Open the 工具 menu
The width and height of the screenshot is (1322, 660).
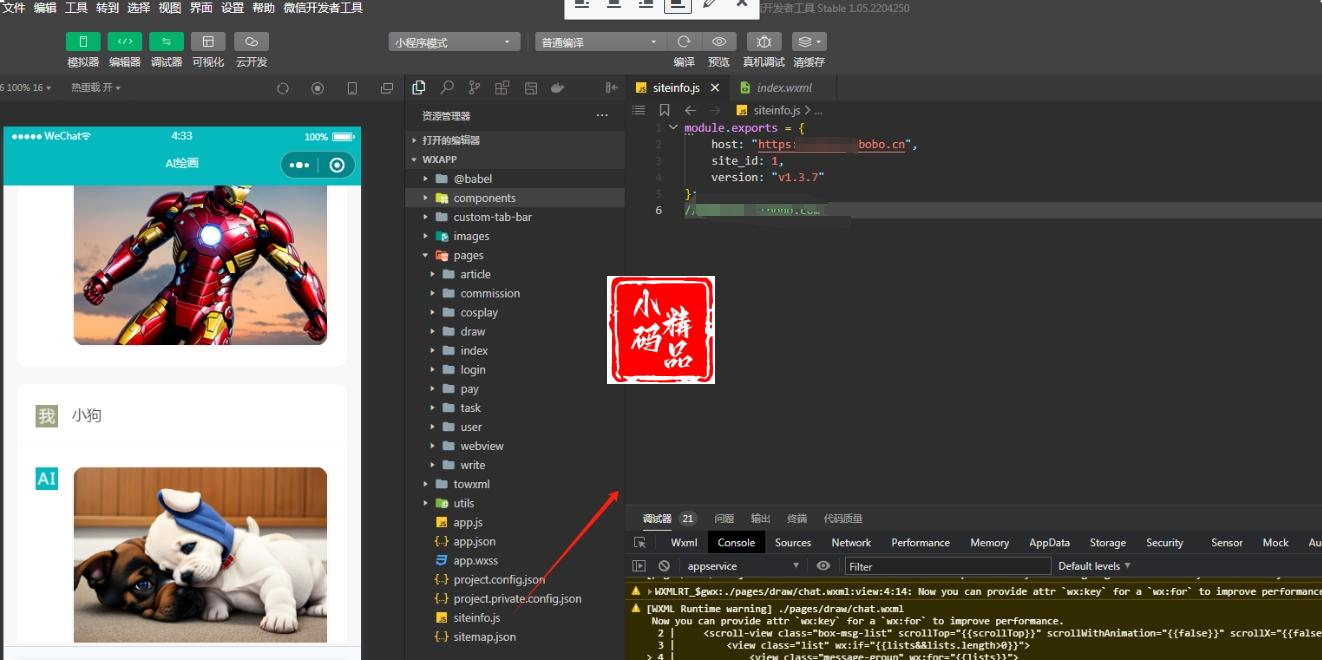(76, 8)
